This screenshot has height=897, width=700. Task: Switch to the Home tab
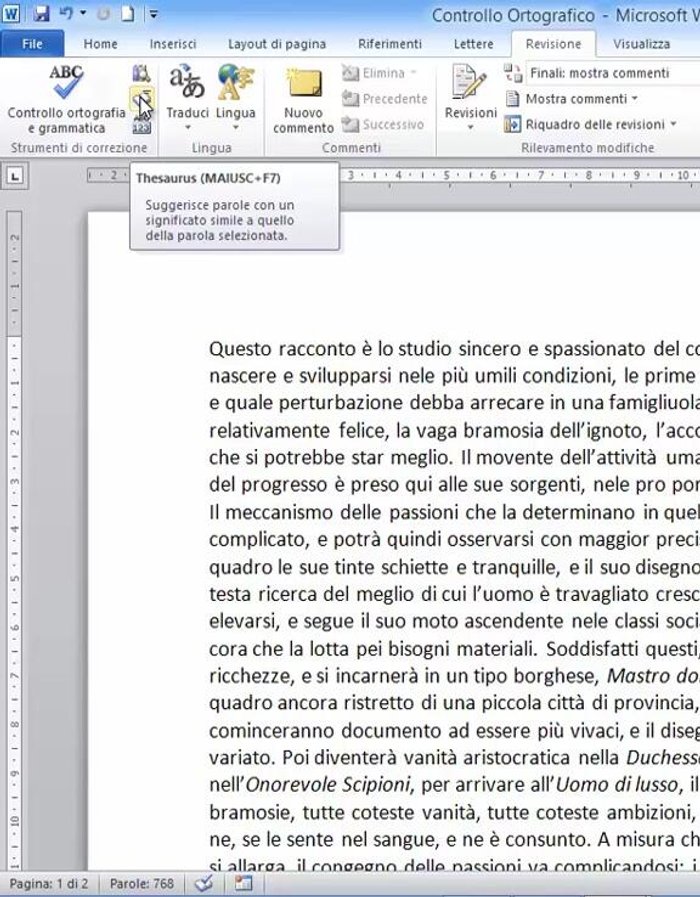point(100,44)
